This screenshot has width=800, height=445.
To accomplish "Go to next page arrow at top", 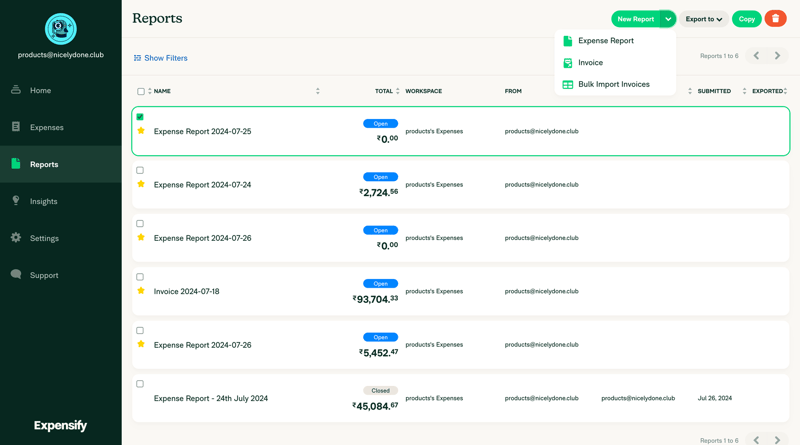I will pyautogui.click(x=778, y=56).
